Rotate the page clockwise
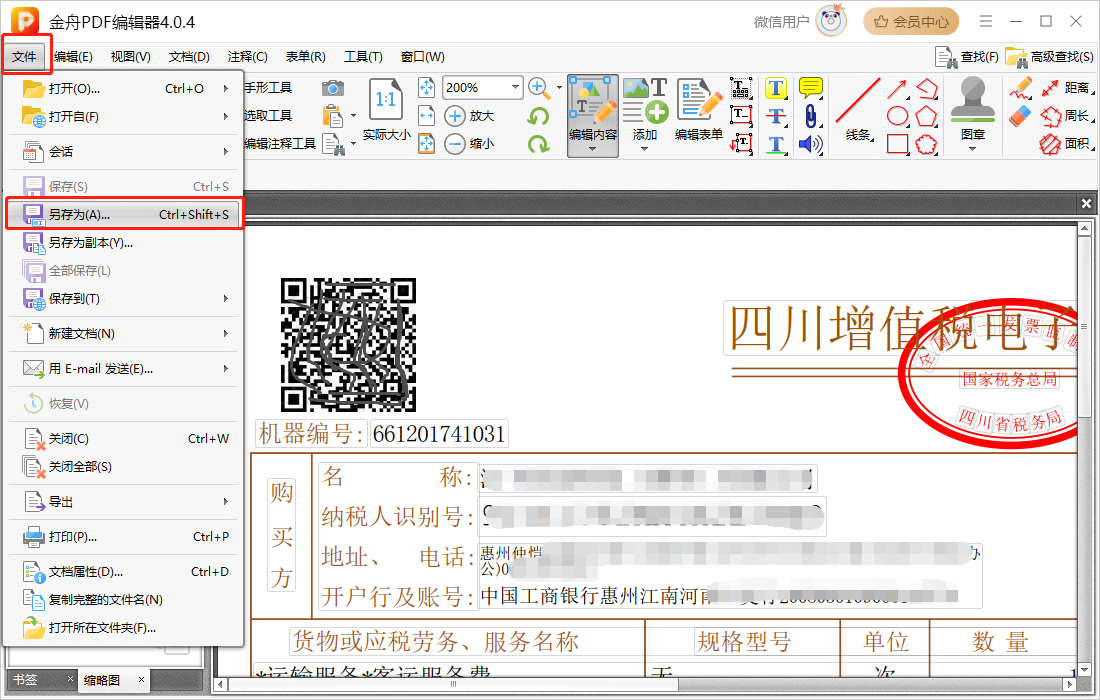This screenshot has width=1100, height=700. pyautogui.click(x=539, y=144)
